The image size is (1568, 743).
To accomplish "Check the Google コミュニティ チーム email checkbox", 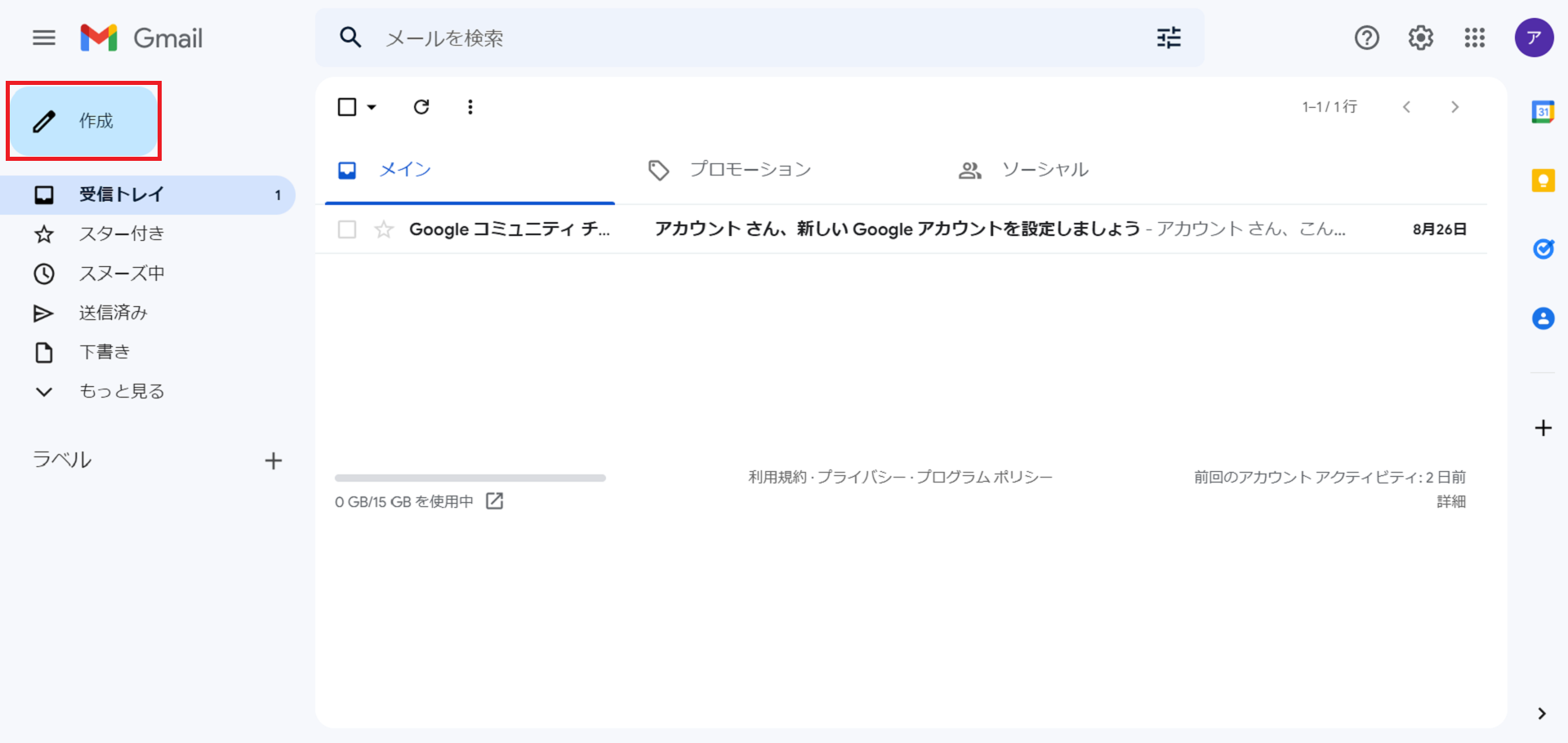I will click(346, 229).
